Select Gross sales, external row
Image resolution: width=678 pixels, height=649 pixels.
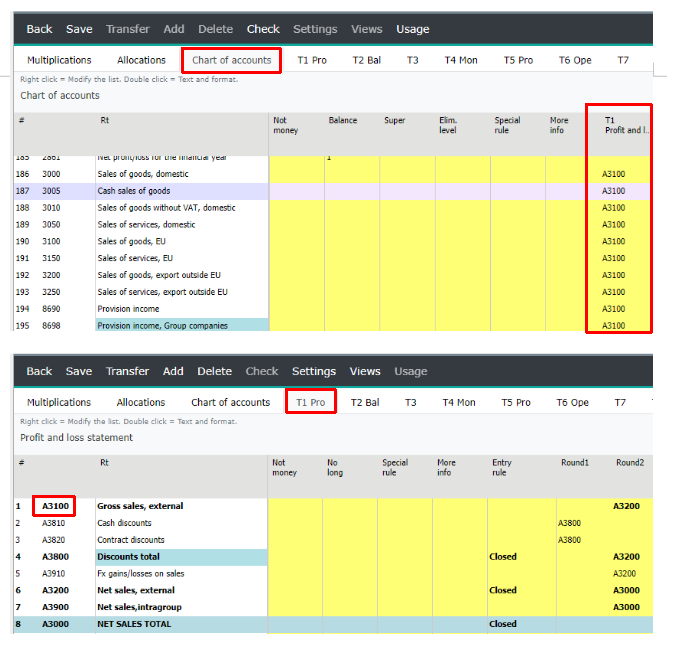tap(333, 506)
